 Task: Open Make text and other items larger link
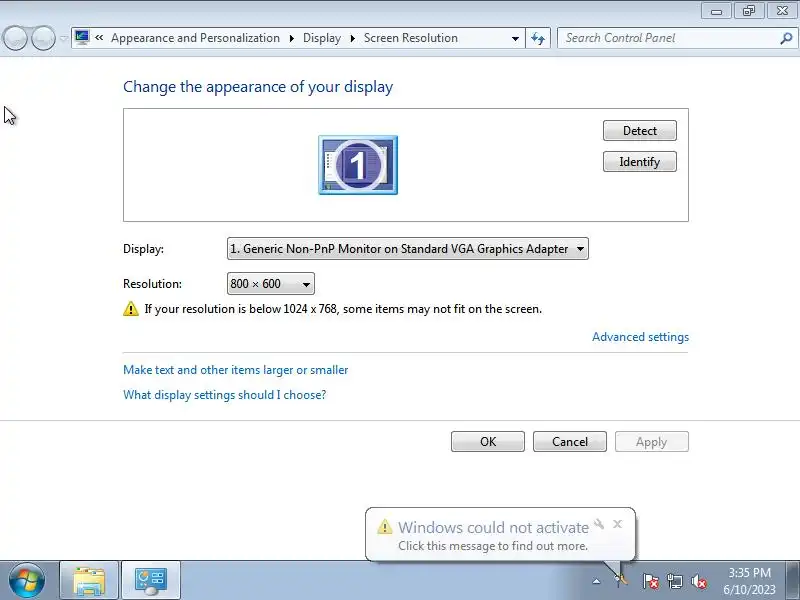coord(235,370)
